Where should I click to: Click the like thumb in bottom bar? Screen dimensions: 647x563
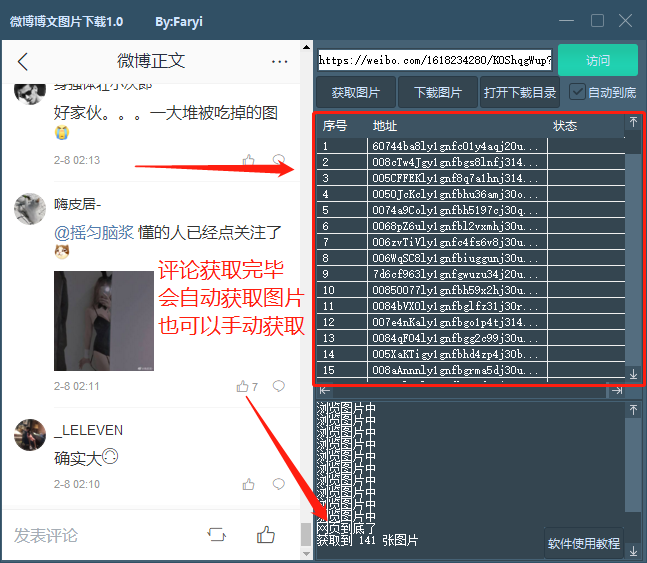point(266,535)
